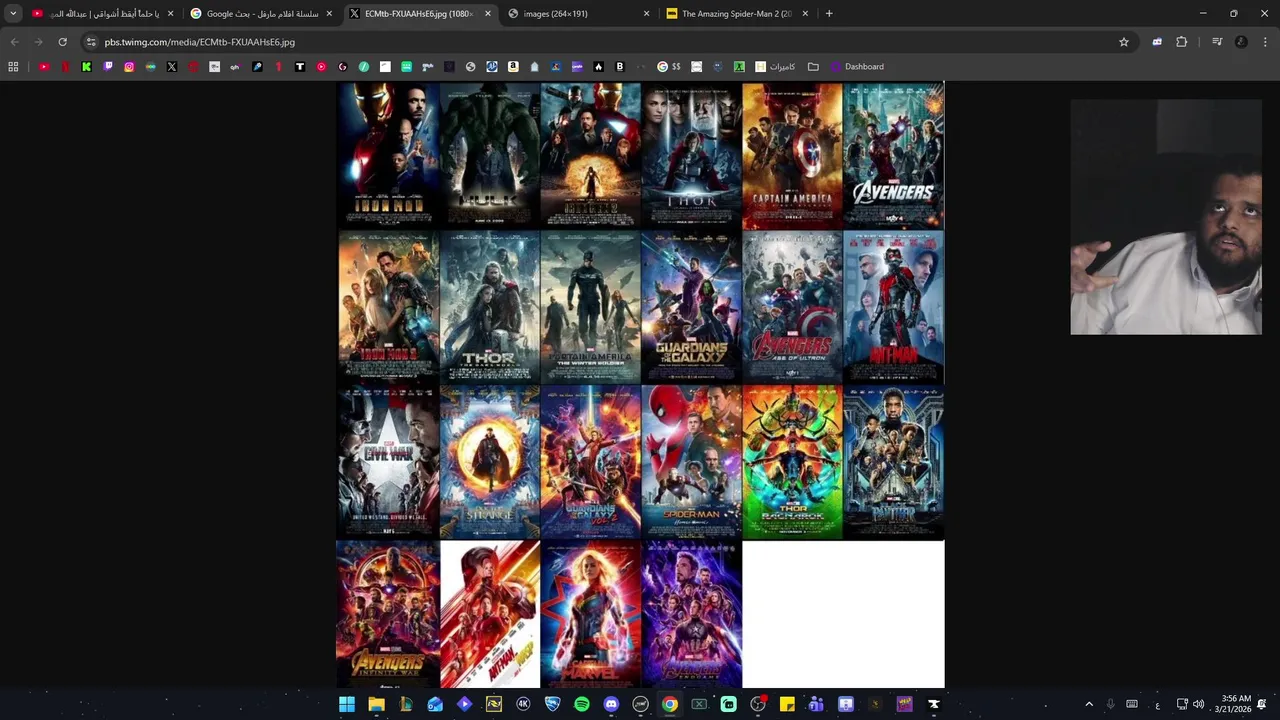Click the Spider-Man Homecoming poster
The height and width of the screenshot is (720, 1280).
[x=691, y=462]
